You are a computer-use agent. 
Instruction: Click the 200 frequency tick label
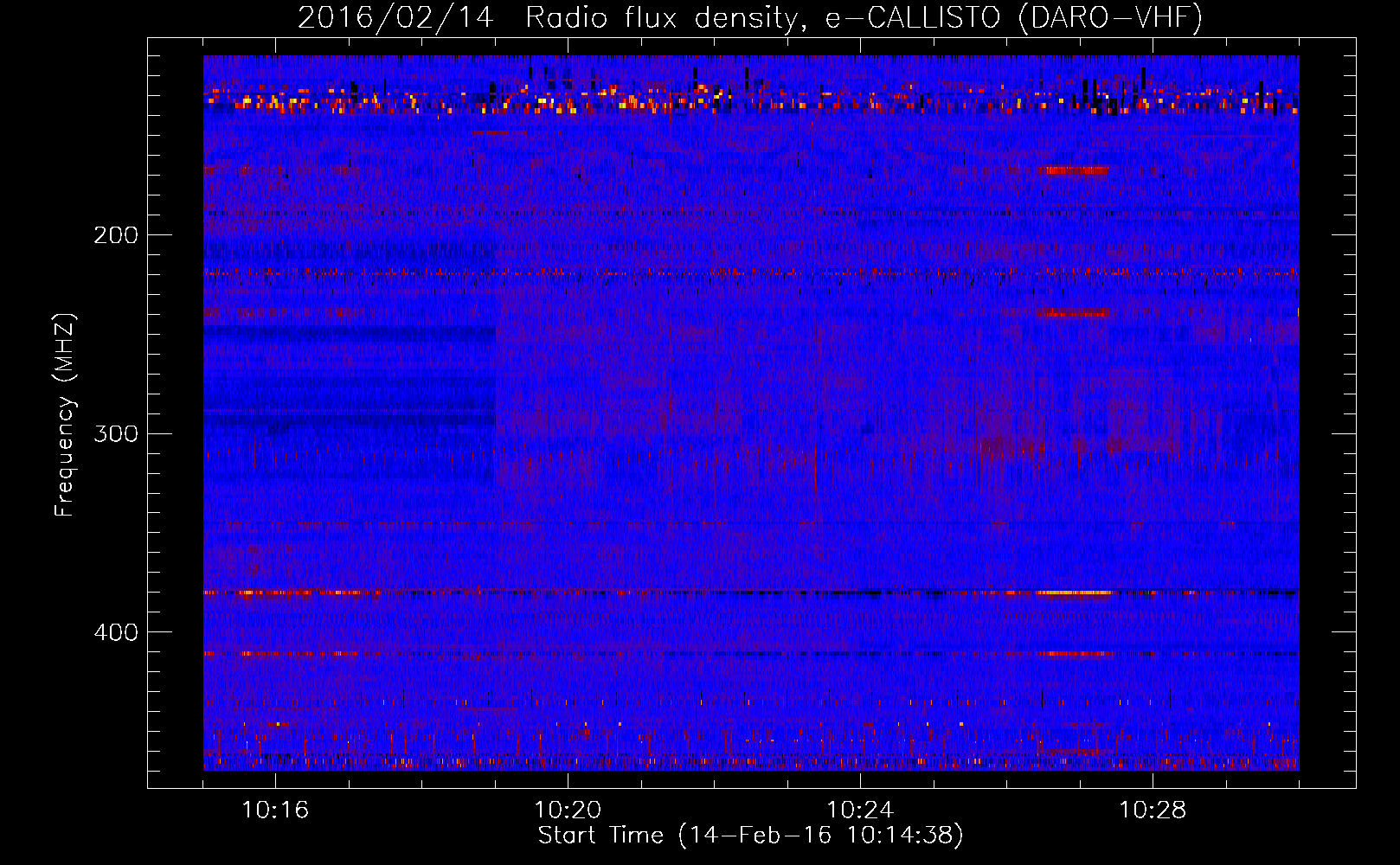(x=116, y=235)
